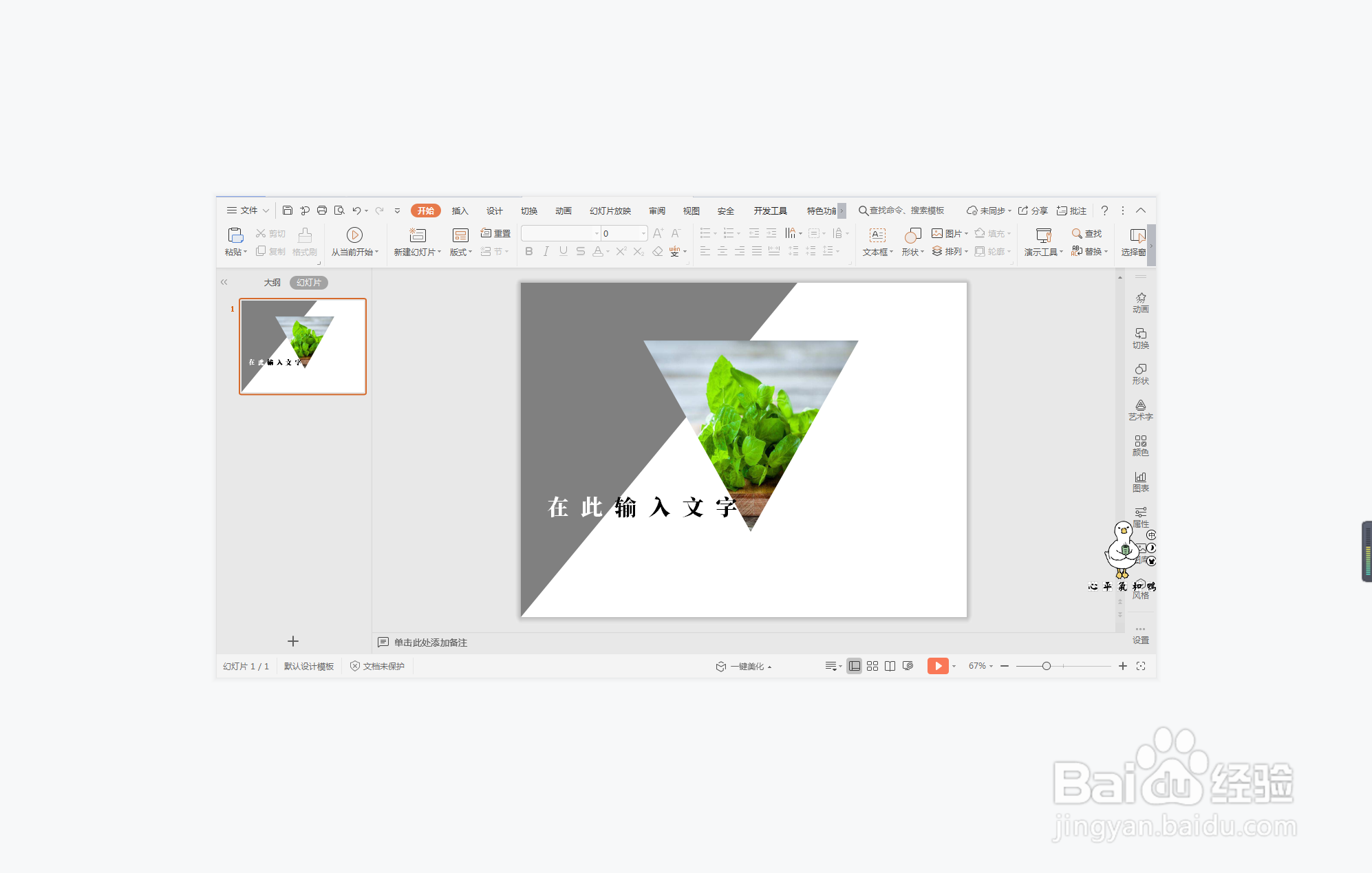Undo the last action
Screen dimensions: 1372x873
(356, 211)
